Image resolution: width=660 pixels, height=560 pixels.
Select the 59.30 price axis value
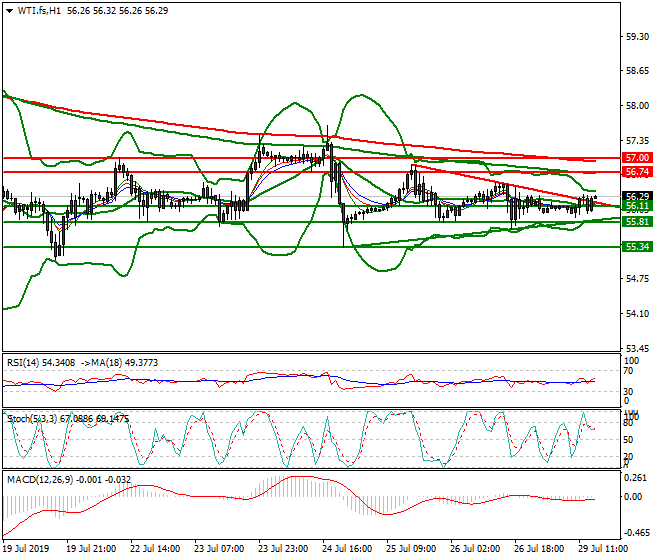tap(637, 37)
